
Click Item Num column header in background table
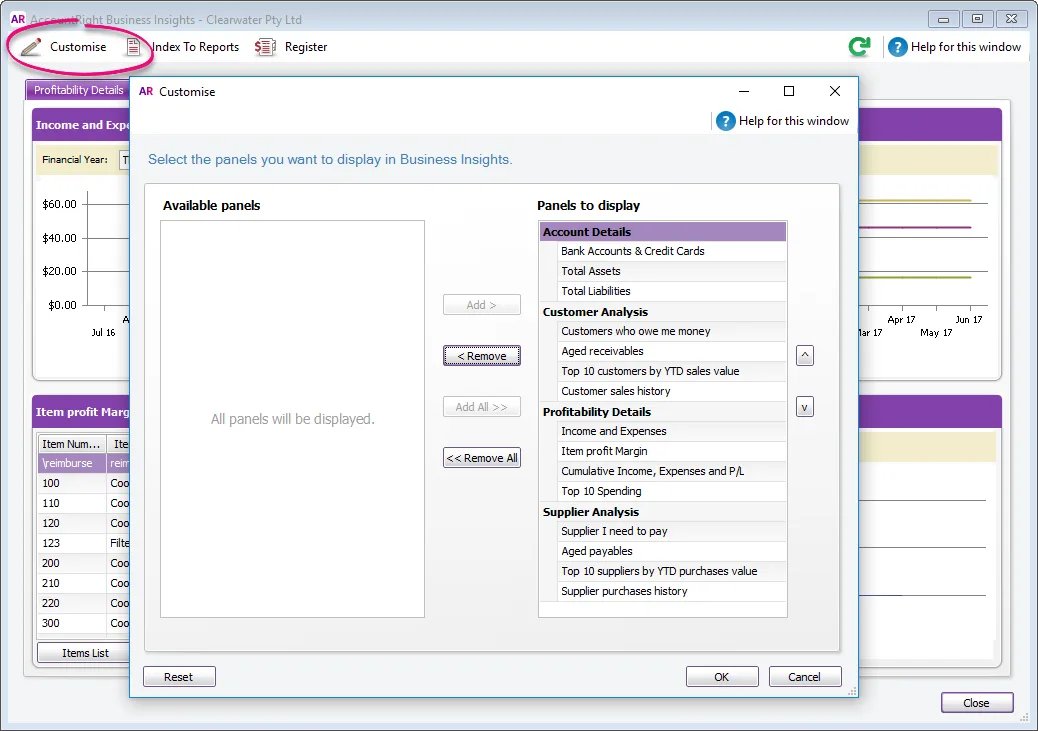(71, 444)
